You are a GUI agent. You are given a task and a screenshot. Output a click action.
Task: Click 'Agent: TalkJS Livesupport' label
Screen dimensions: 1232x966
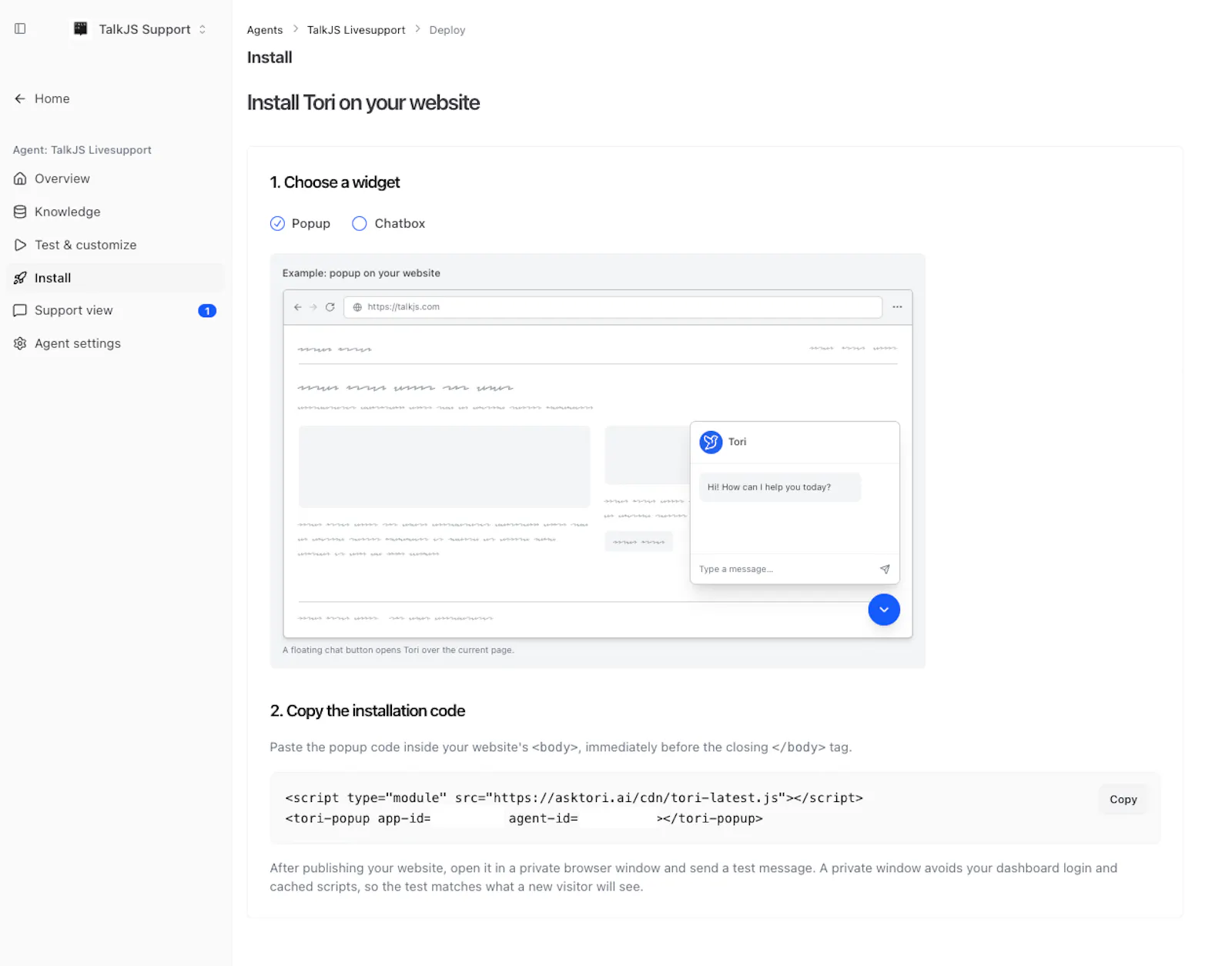[82, 150]
